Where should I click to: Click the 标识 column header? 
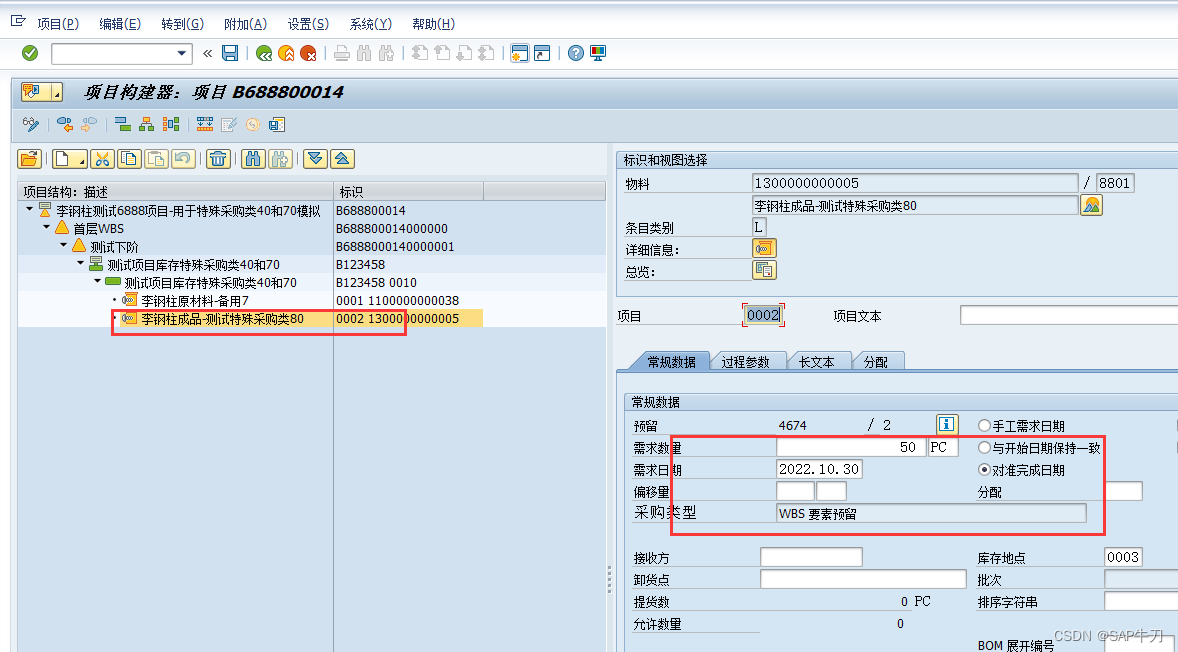click(x=408, y=192)
